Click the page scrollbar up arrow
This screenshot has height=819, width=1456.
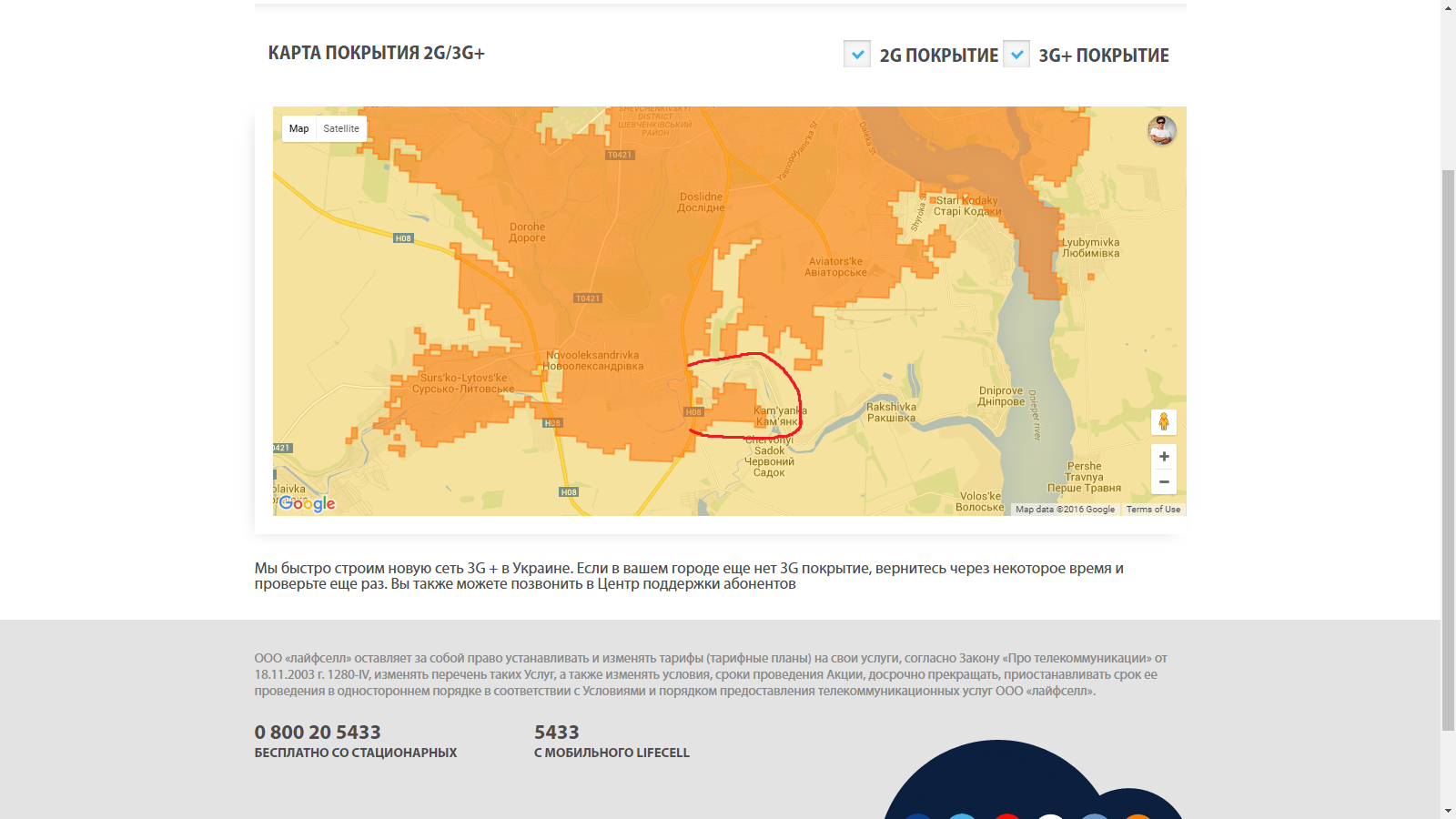point(1448,7)
